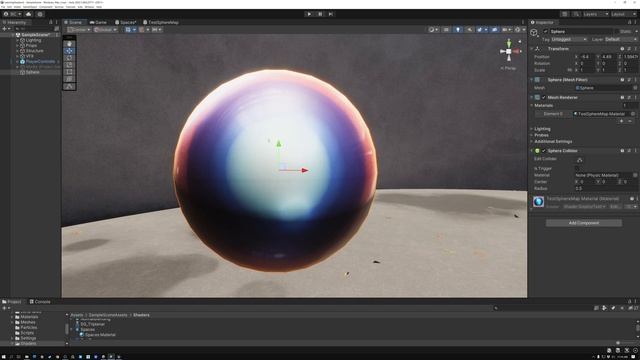Enable the Is Trigger checkbox
This screenshot has height=360, width=640.
click(x=577, y=168)
